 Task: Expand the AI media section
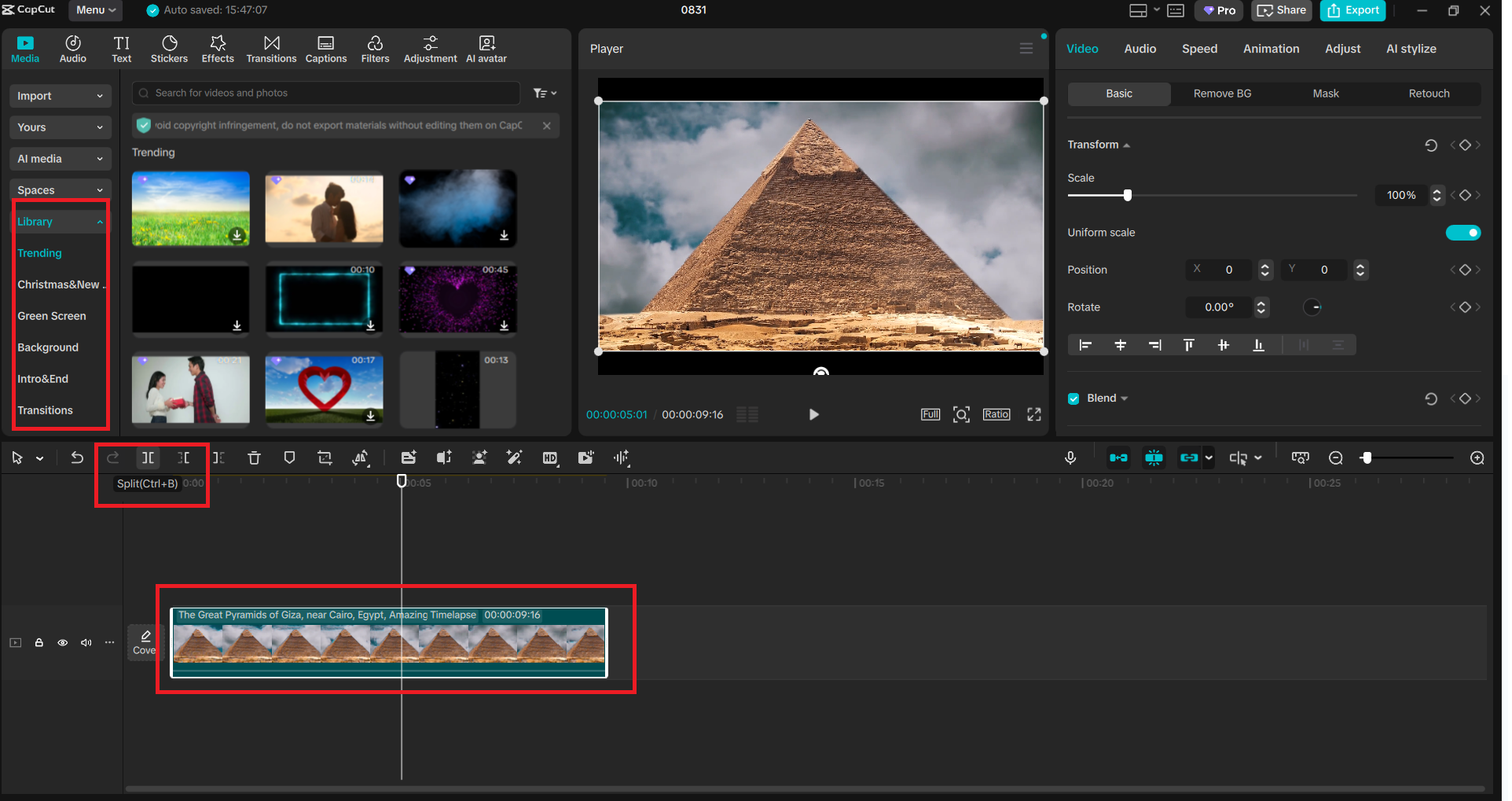click(60, 159)
